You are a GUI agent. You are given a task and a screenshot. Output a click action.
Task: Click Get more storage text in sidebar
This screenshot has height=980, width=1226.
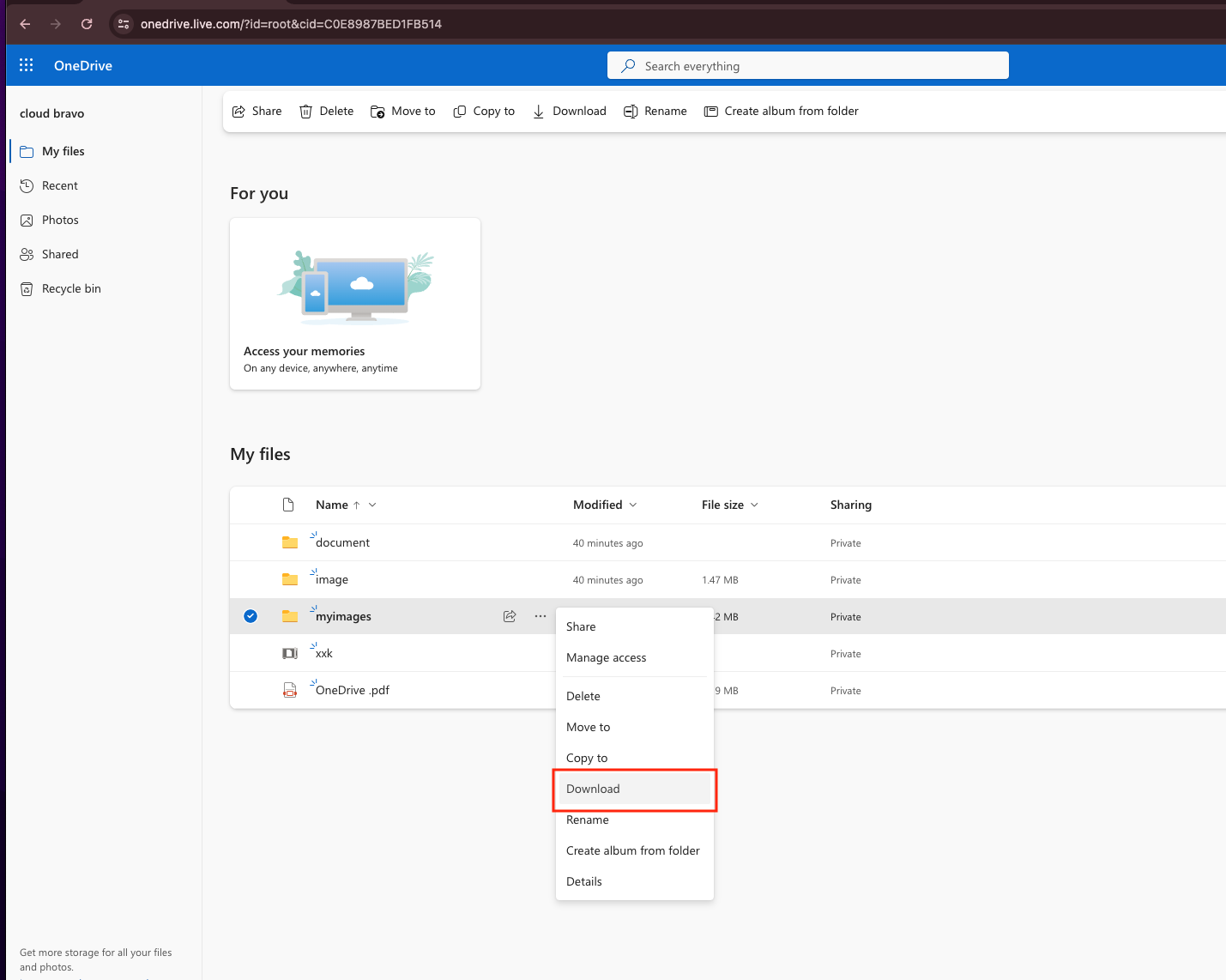[x=96, y=959]
